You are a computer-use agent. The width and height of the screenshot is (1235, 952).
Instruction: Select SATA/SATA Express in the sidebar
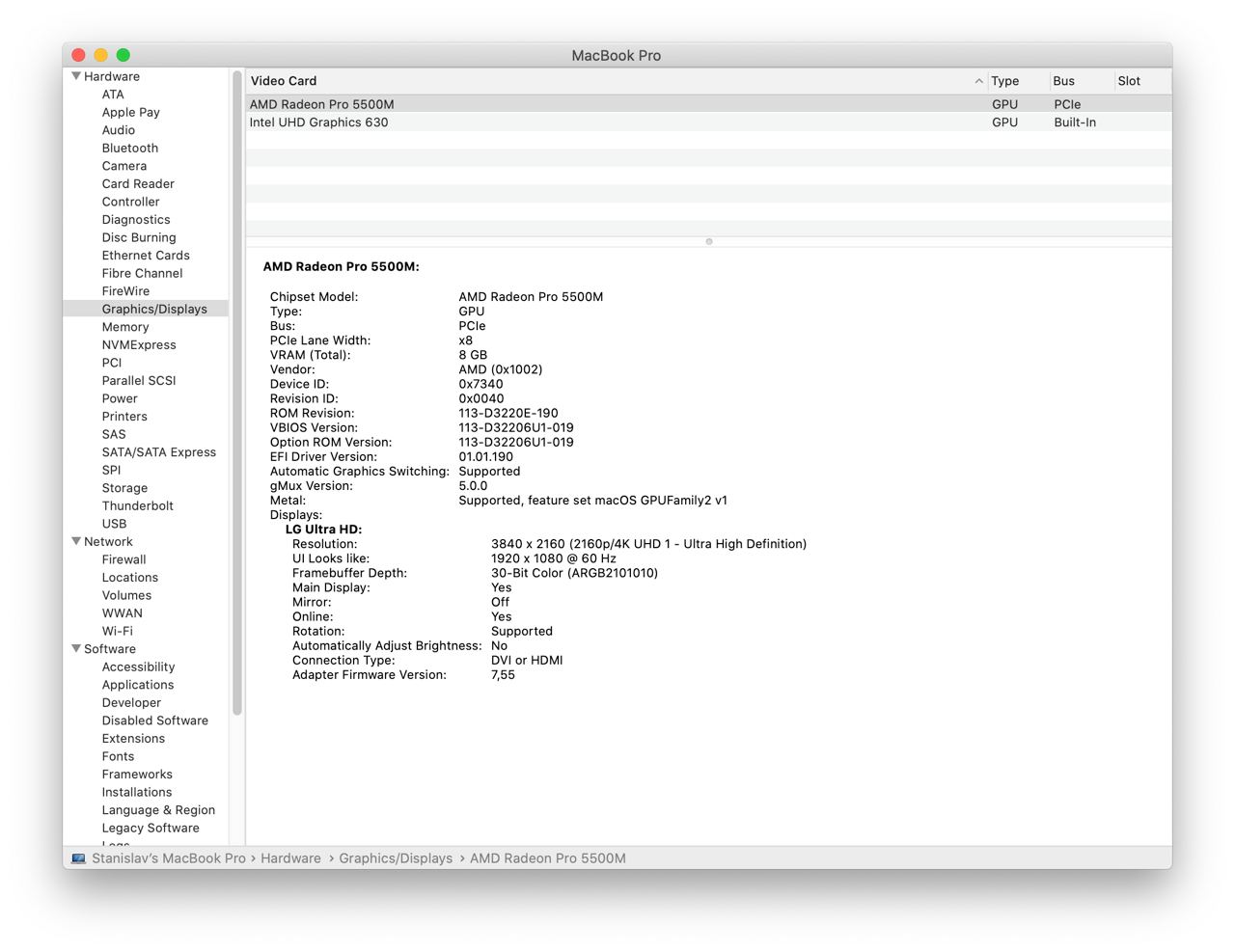pos(159,451)
